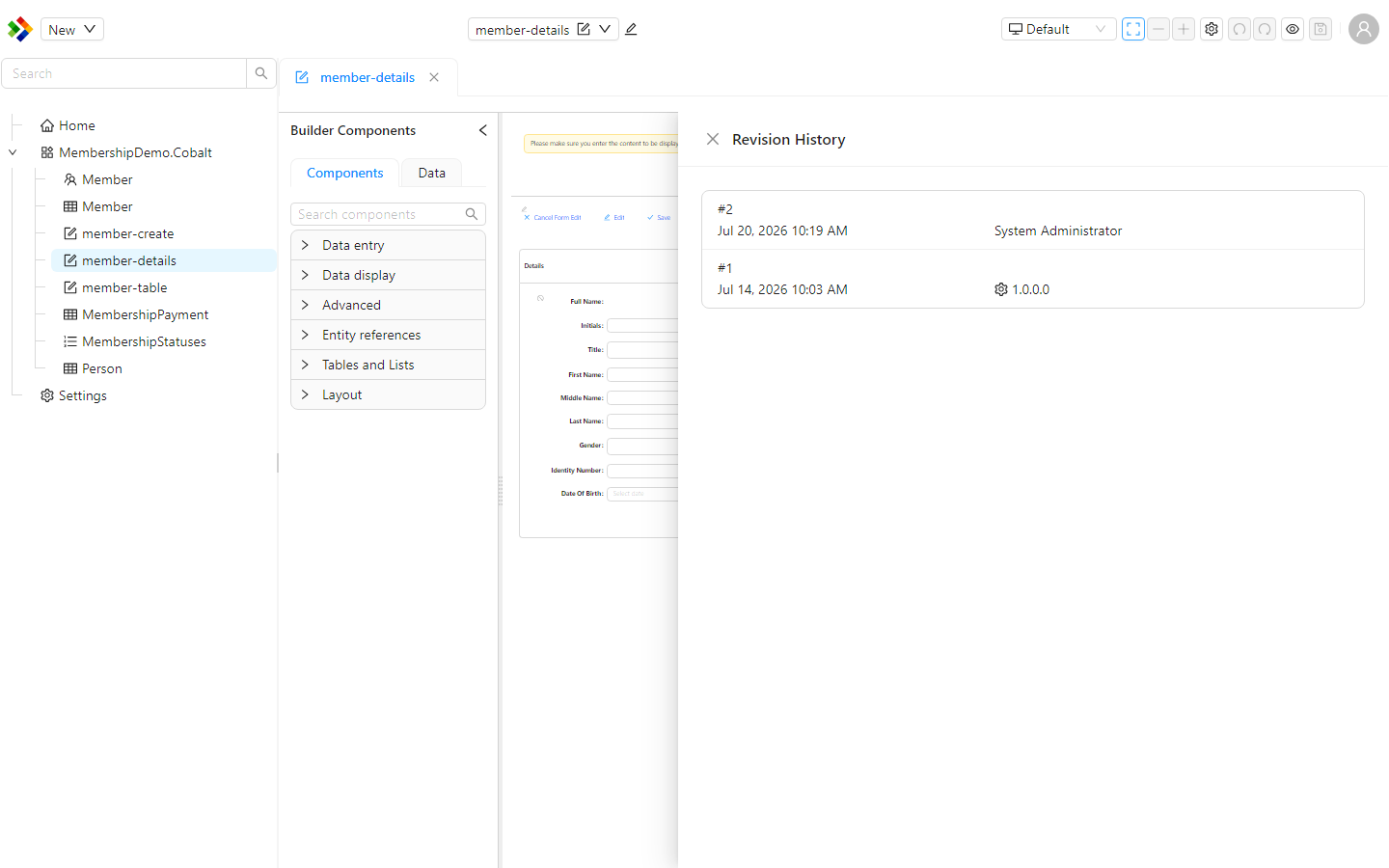Open MembershipPayment in the tree
This screenshot has width=1389, height=868.
(x=145, y=314)
